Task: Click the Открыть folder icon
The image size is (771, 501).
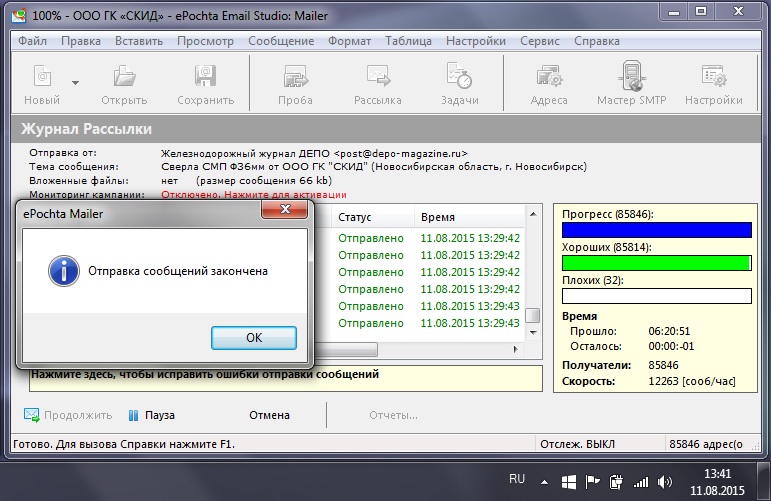Action: [124, 76]
